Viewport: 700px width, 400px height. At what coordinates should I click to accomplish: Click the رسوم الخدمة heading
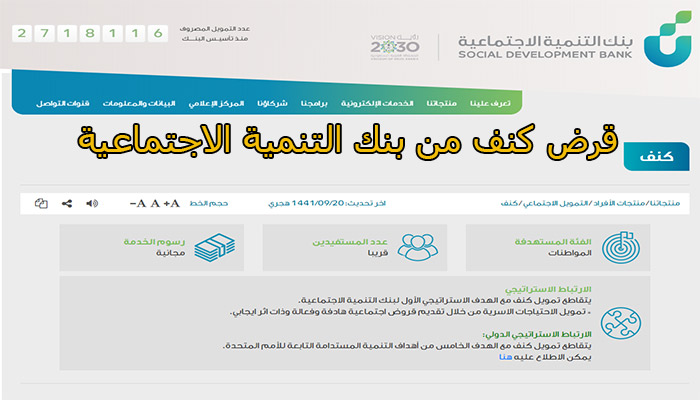point(154,242)
